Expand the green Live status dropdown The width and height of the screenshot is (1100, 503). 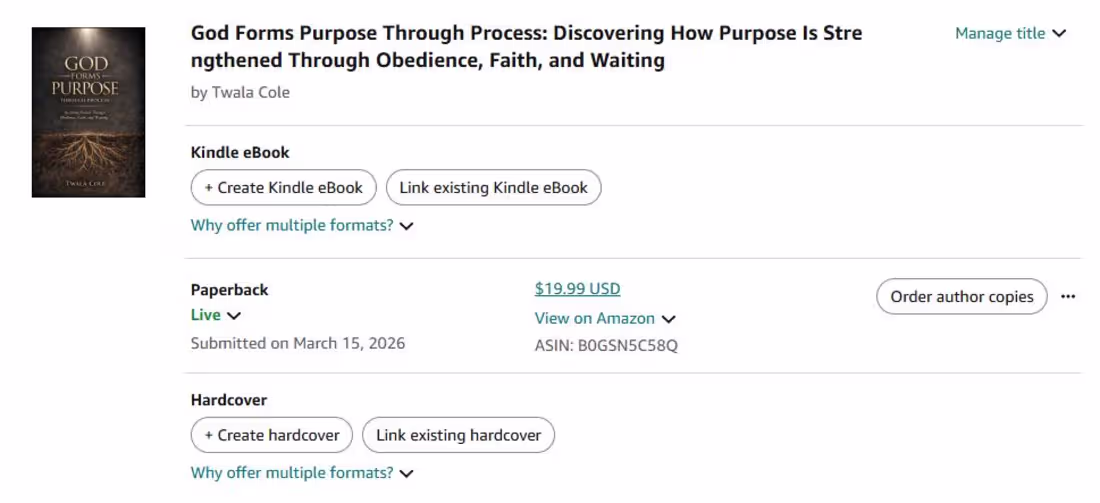pos(206,315)
